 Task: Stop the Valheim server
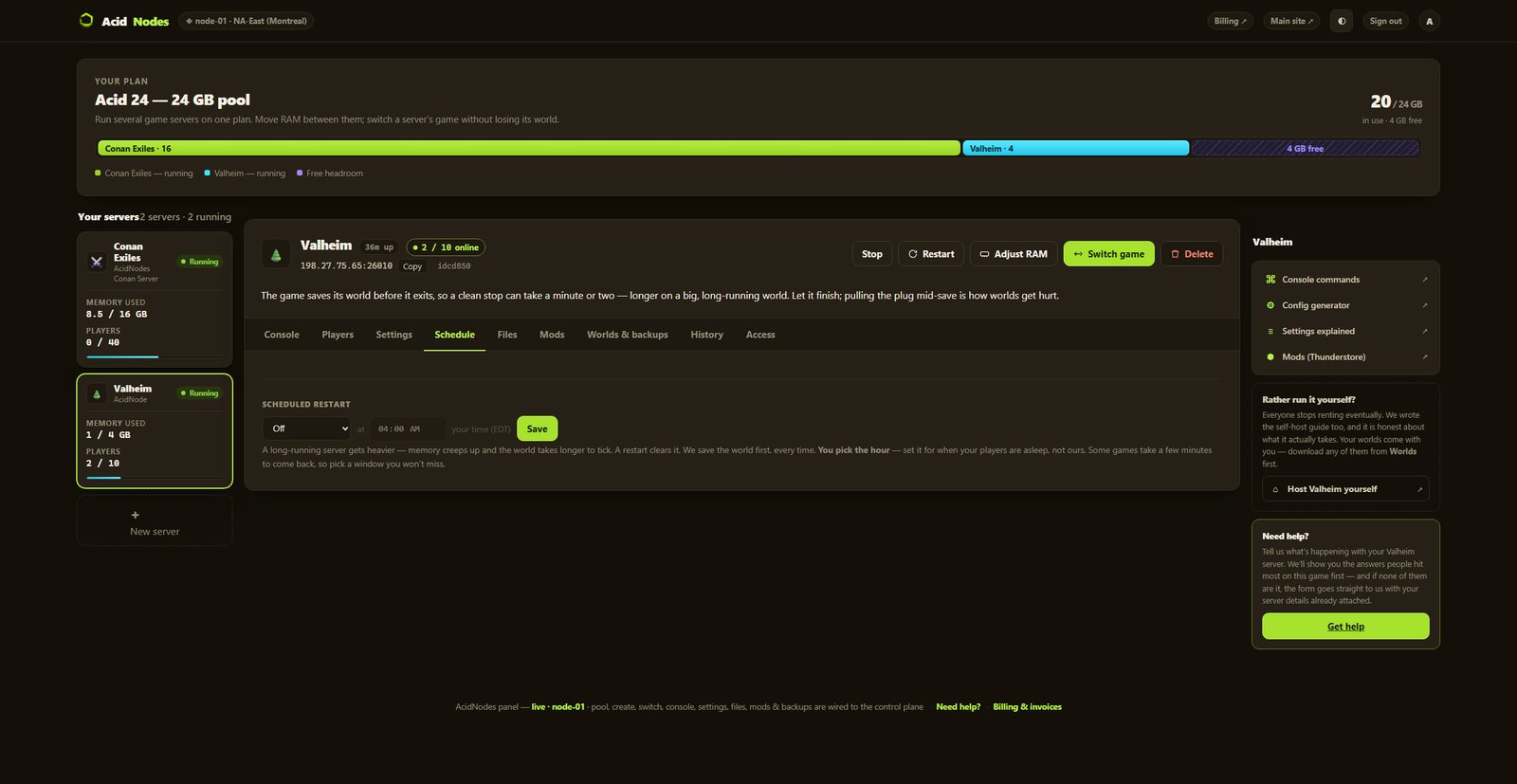[872, 254]
